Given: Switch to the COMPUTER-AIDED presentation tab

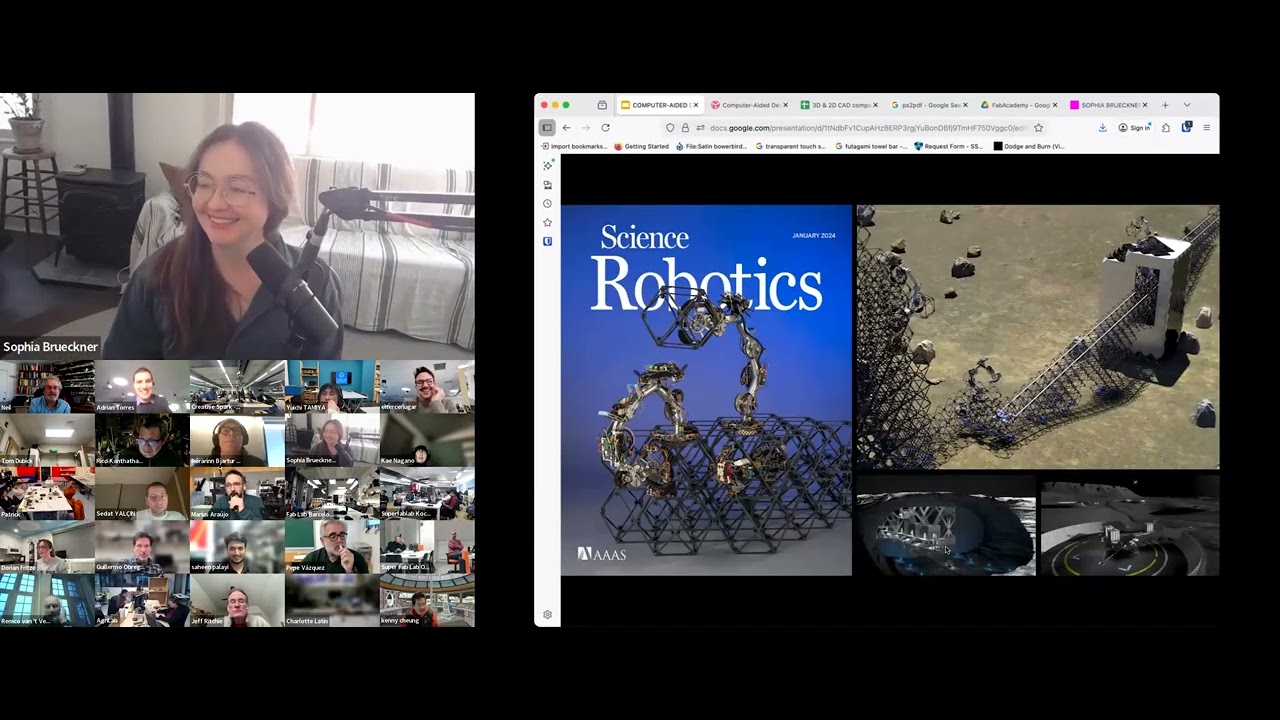Looking at the screenshot, I should tap(659, 105).
